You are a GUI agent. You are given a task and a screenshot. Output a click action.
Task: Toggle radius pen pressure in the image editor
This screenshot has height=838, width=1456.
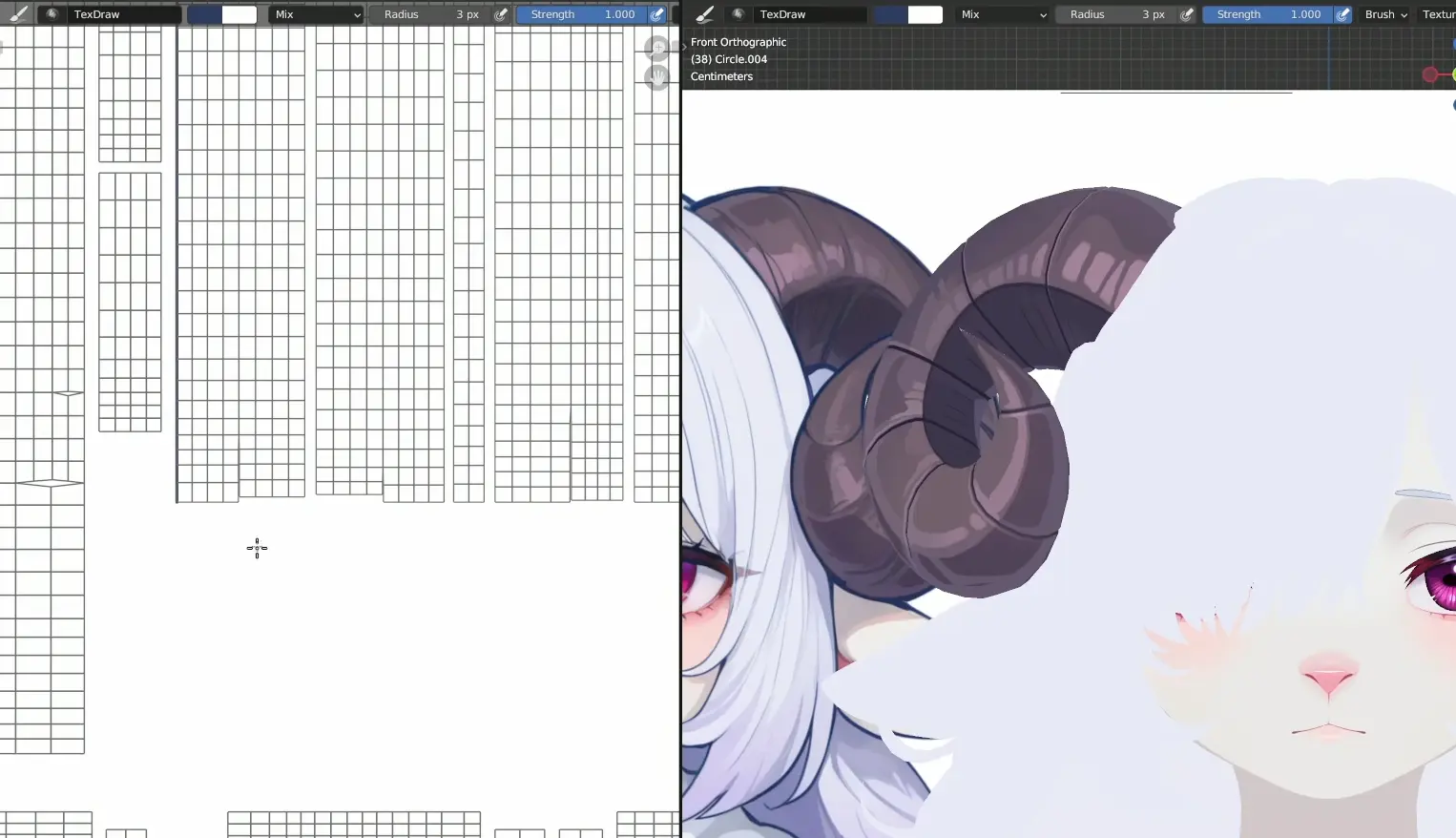[x=501, y=14]
